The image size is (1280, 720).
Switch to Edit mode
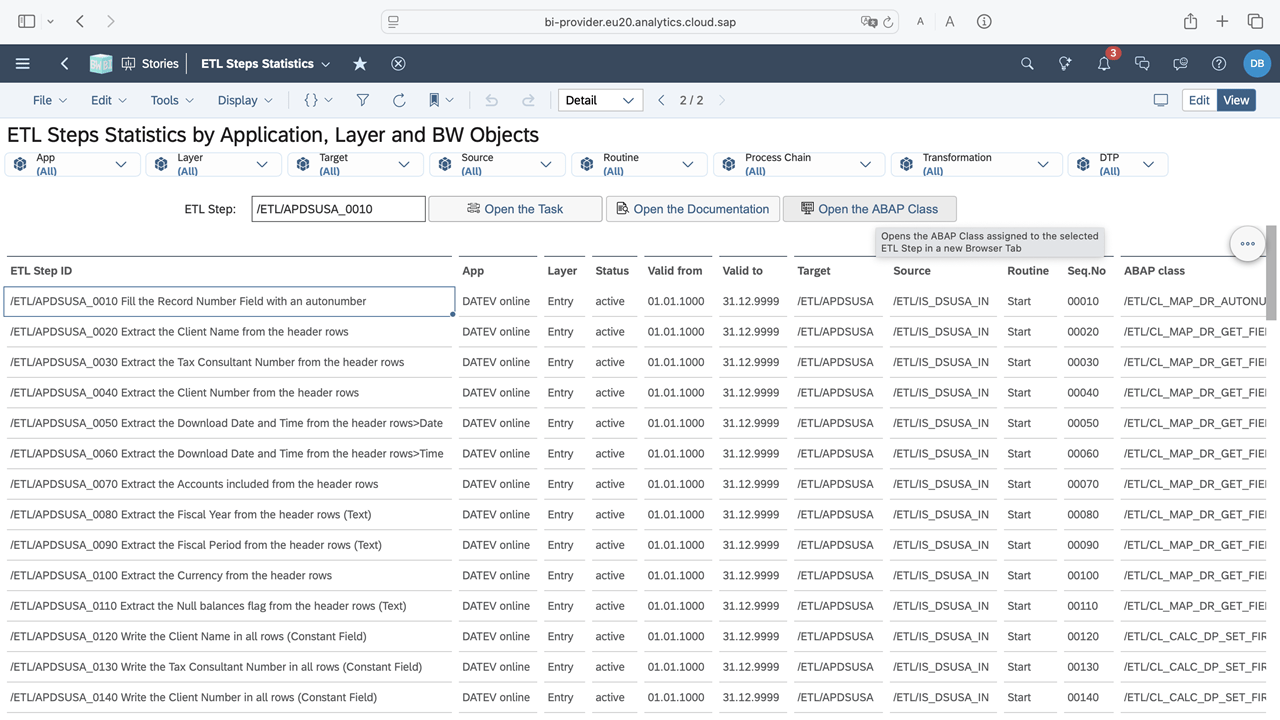[1199, 100]
